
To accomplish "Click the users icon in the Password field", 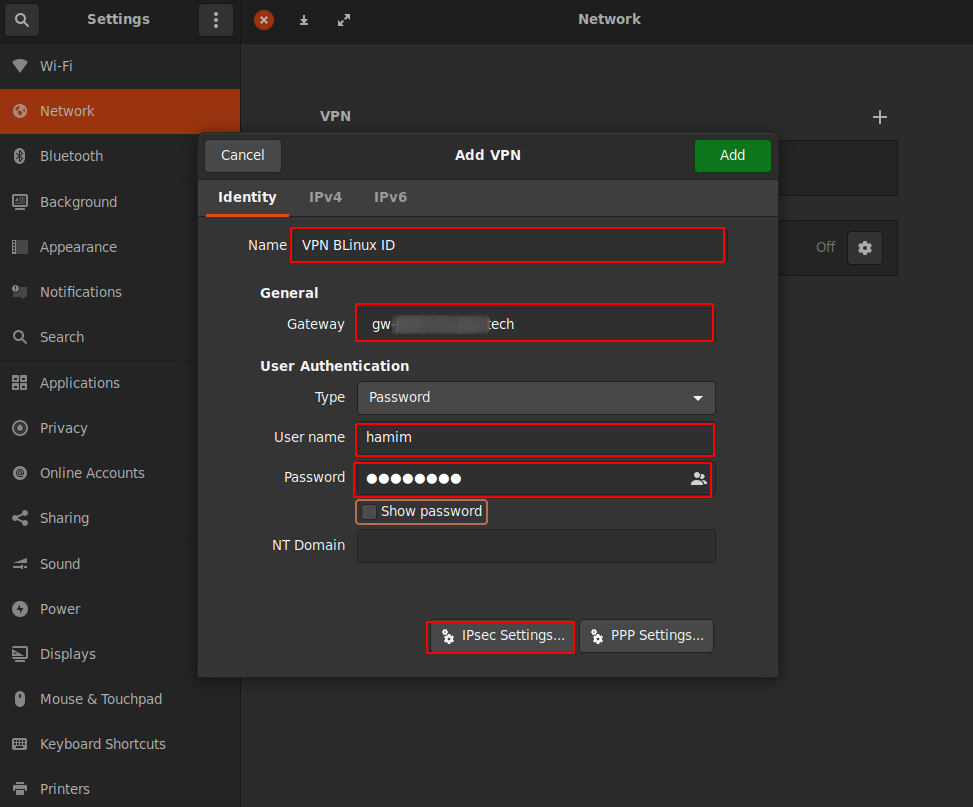I will [x=698, y=479].
